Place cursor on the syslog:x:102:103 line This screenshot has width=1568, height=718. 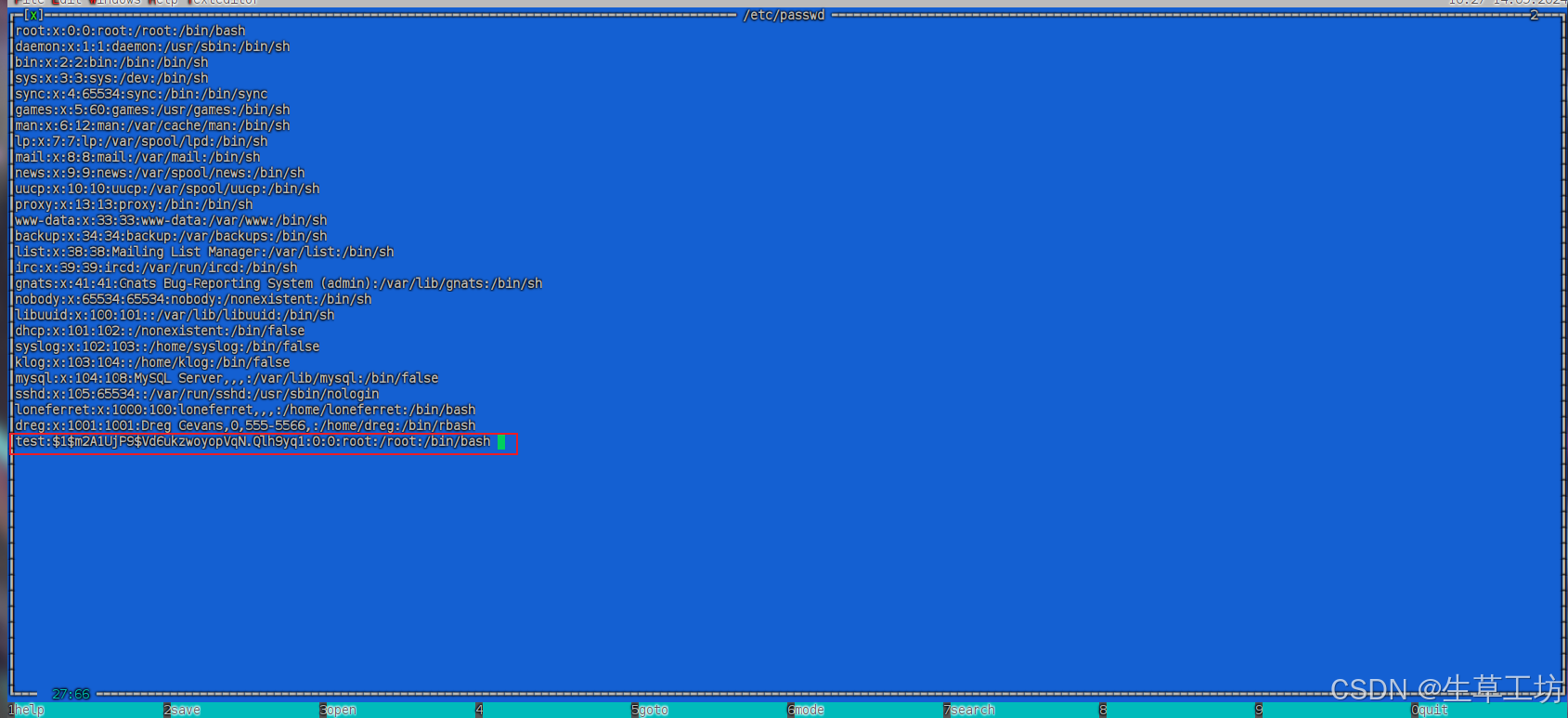pyautogui.click(x=167, y=346)
